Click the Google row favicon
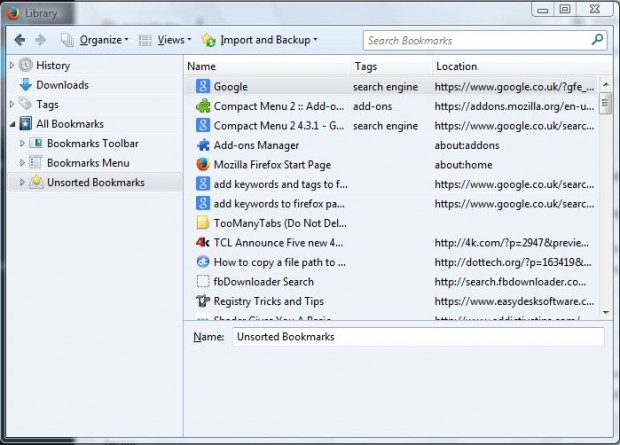This screenshot has width=620, height=445. pyautogui.click(x=203, y=86)
